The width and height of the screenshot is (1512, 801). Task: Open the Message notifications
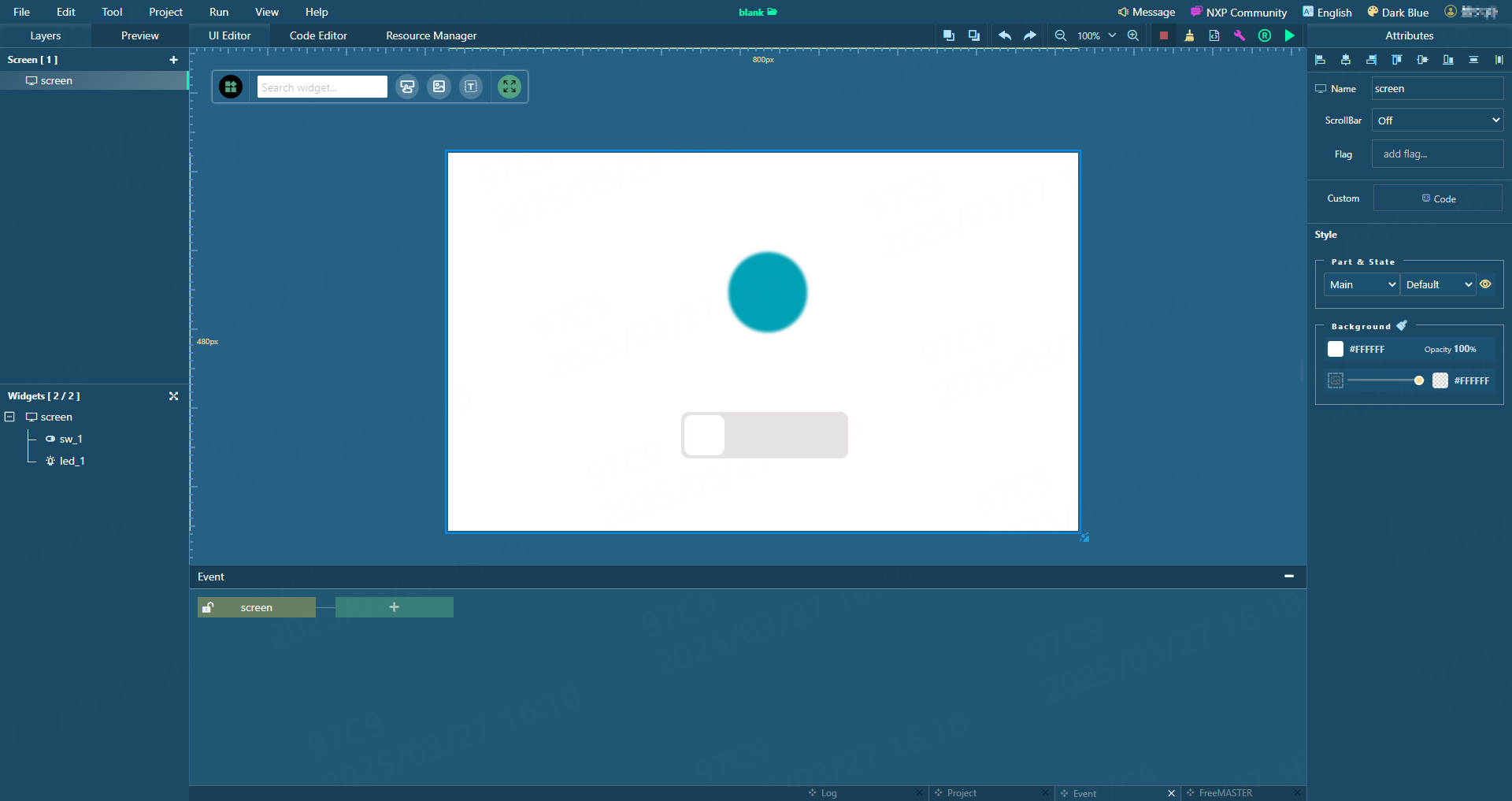[1147, 12]
